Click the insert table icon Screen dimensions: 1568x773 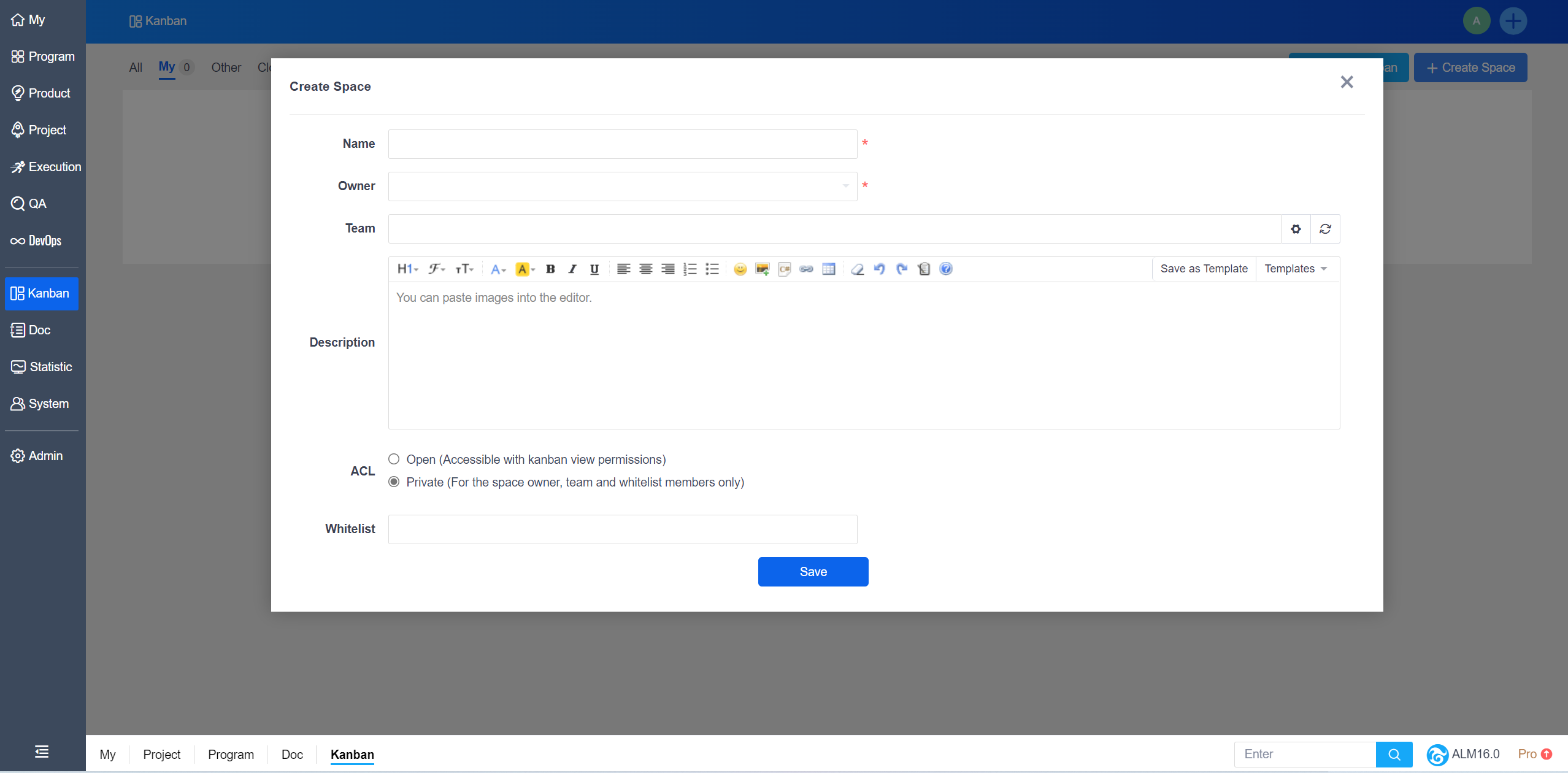(x=828, y=269)
